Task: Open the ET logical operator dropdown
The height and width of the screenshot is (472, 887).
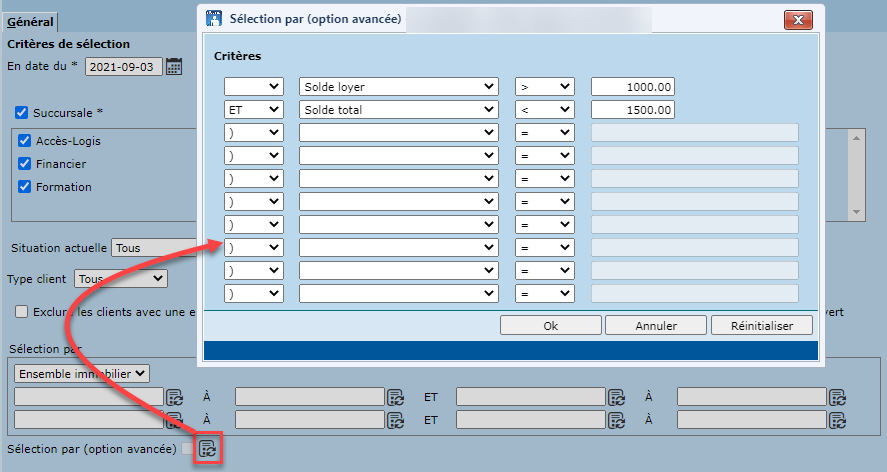Action: [x=253, y=110]
